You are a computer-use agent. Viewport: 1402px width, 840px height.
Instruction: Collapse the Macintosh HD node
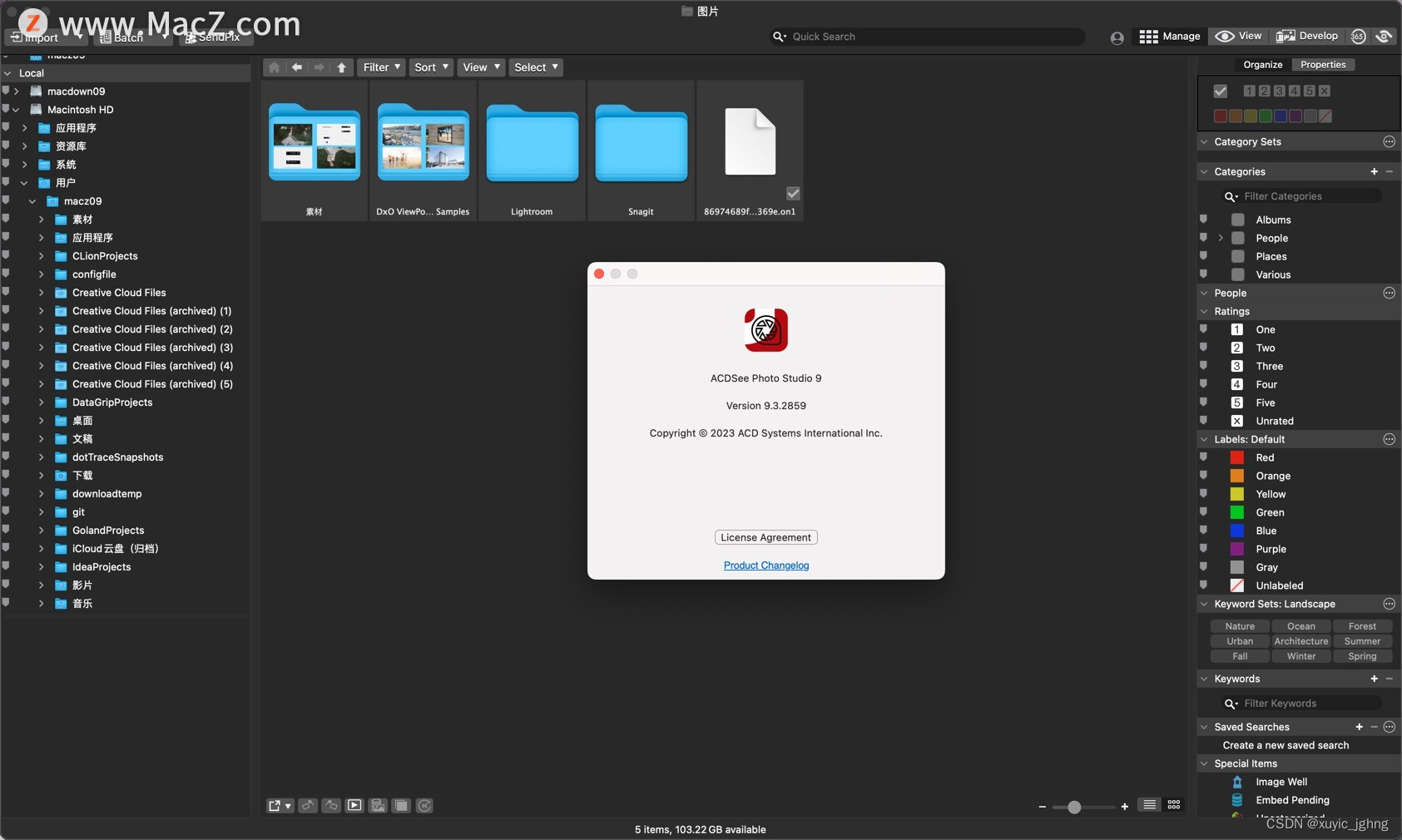16,110
